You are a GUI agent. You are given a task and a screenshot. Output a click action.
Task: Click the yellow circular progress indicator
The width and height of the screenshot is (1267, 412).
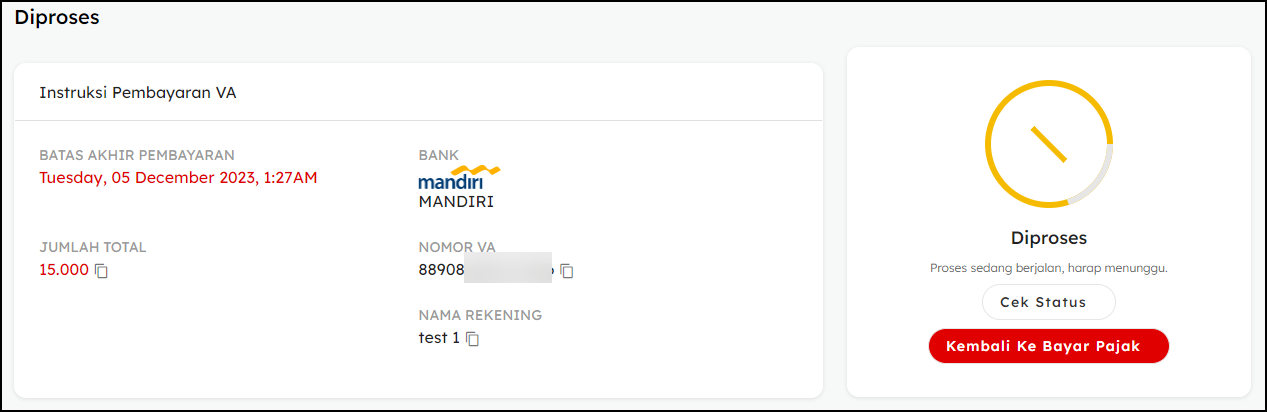pos(1048,145)
